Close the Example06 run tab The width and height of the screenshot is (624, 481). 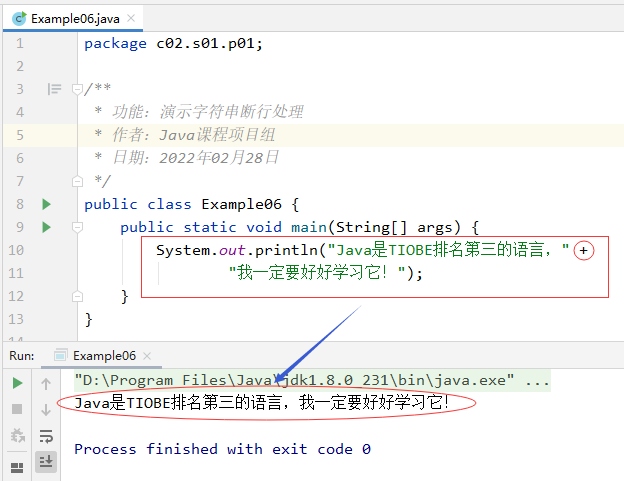147,356
